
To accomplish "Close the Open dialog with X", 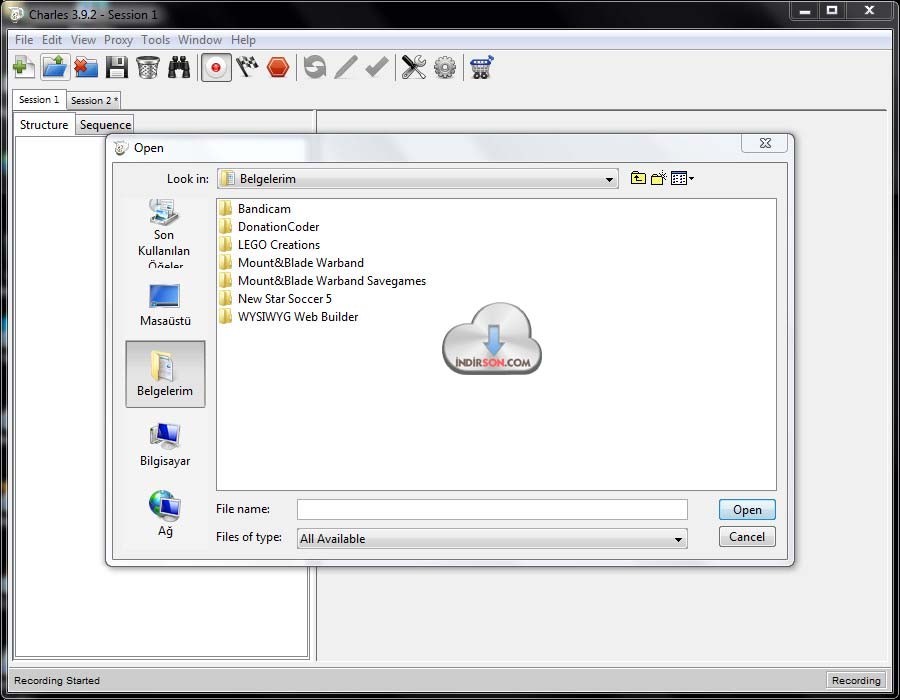I will coord(765,143).
